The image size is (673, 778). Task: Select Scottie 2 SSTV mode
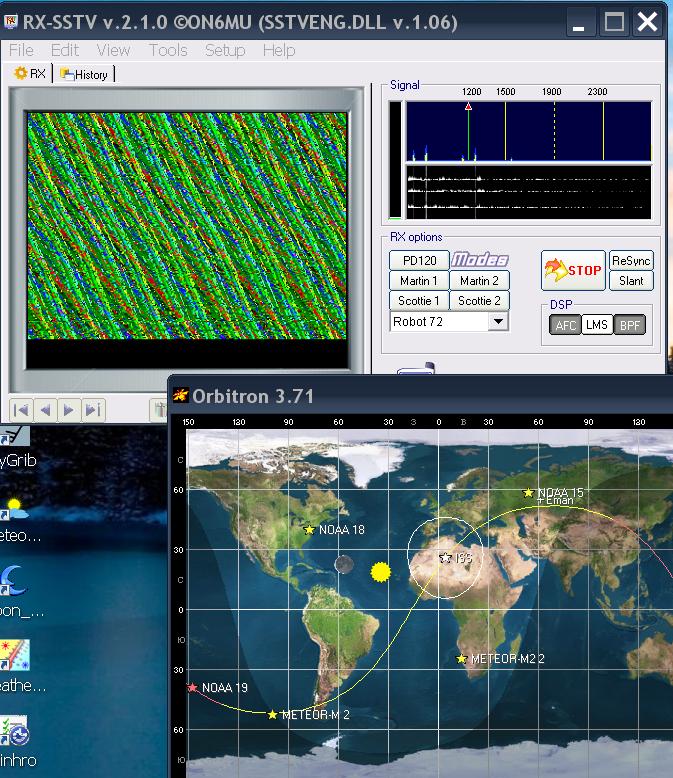tap(479, 301)
